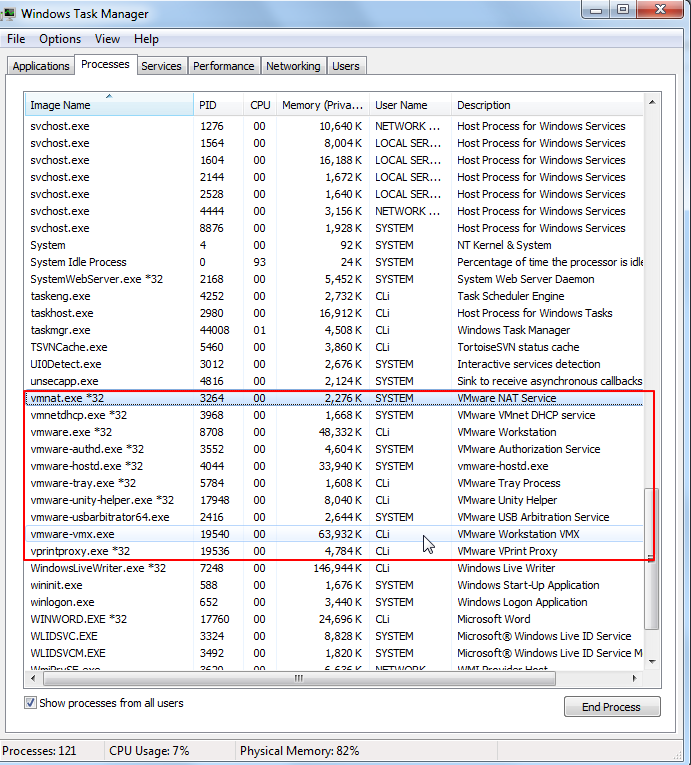Select the WLIDSVC.EXE process

(x=334, y=636)
